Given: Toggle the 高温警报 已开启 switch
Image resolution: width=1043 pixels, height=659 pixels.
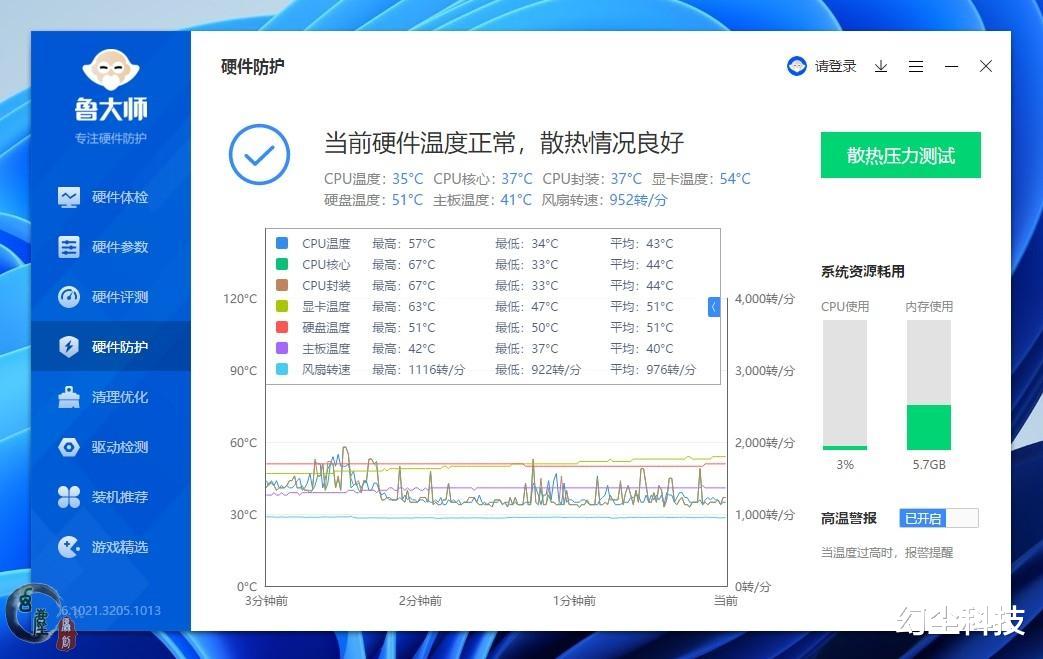Looking at the screenshot, I should point(939,518).
